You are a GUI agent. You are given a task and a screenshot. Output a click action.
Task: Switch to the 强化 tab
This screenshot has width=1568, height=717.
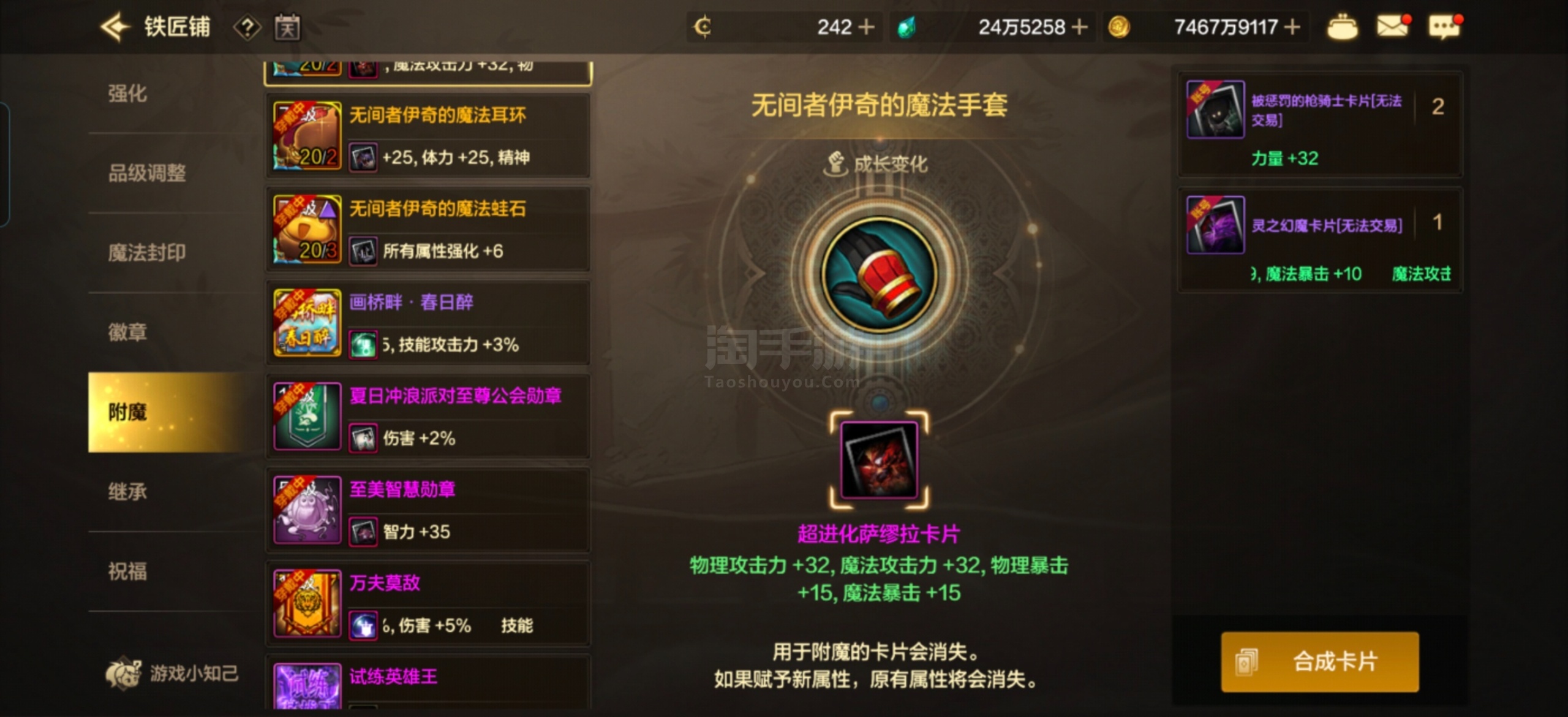(127, 93)
